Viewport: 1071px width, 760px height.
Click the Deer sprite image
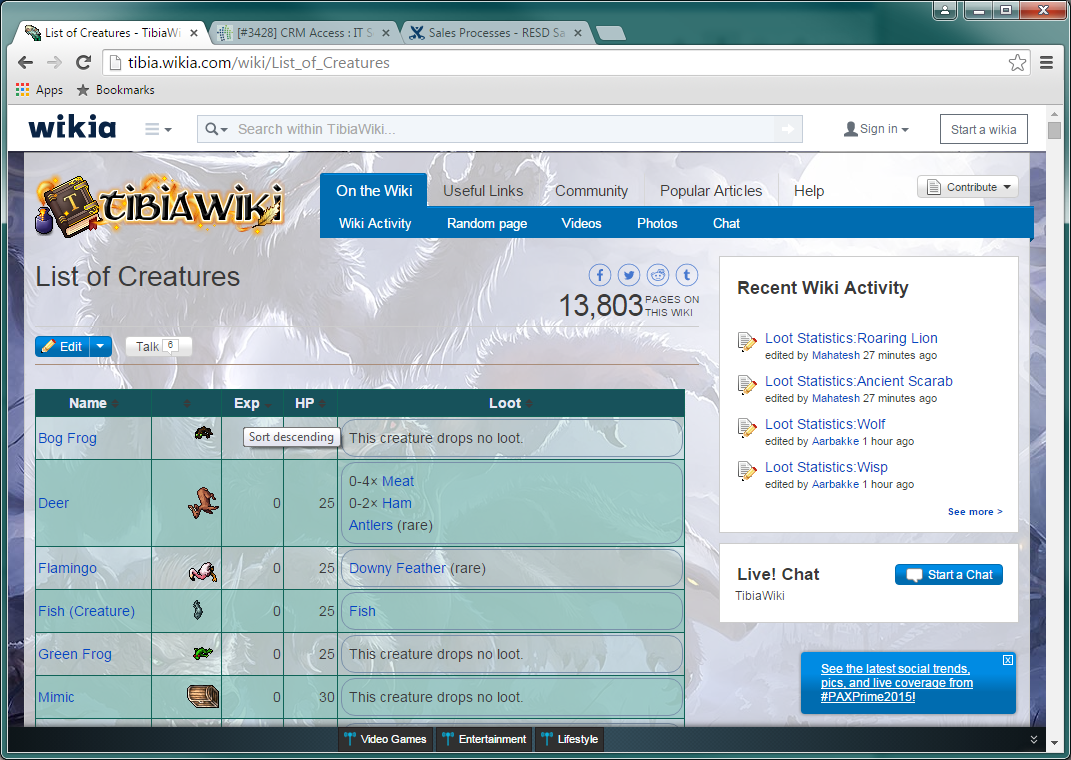[x=203, y=503]
